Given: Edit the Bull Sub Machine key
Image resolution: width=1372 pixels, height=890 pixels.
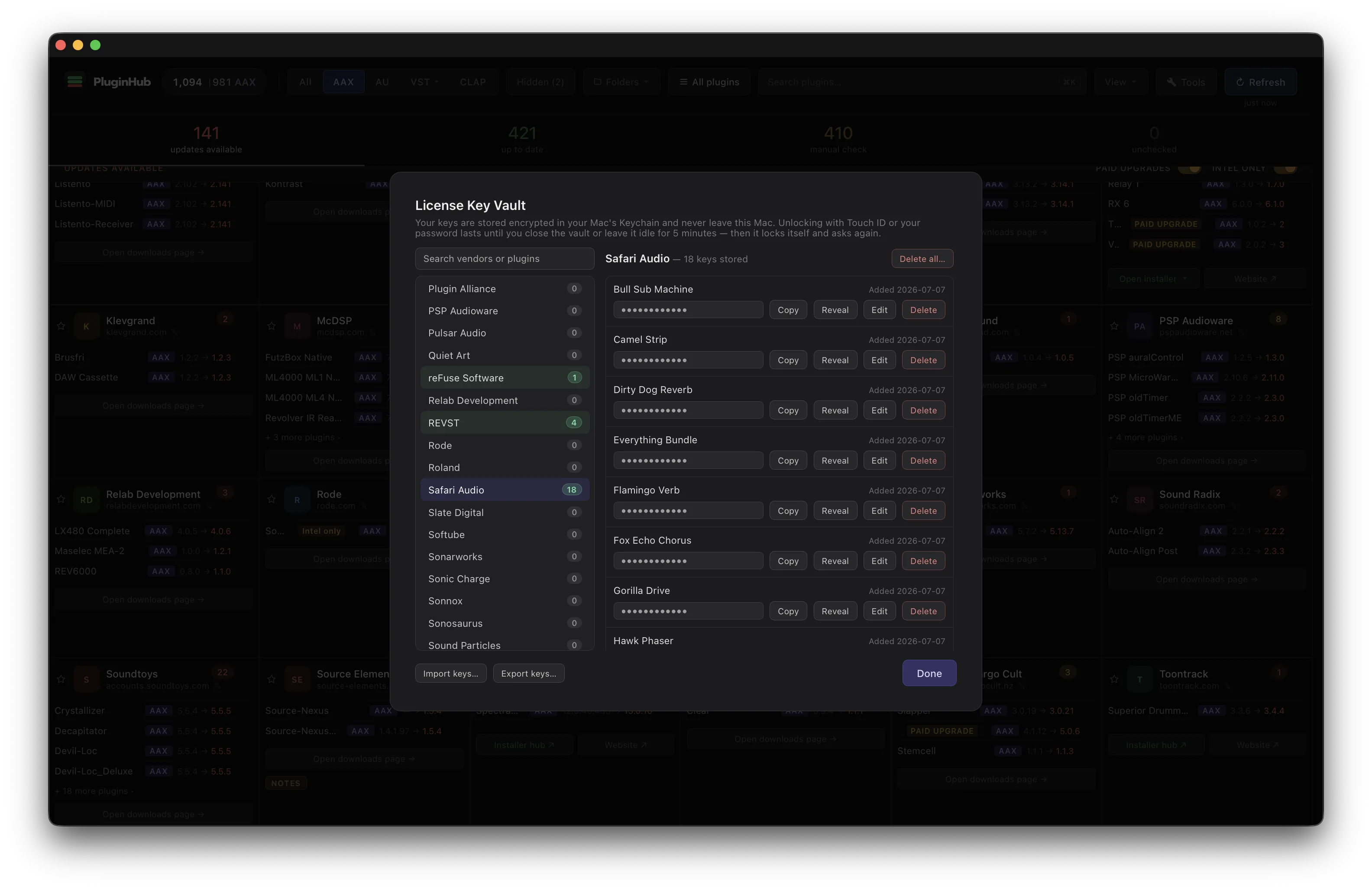Looking at the screenshot, I should pos(879,310).
